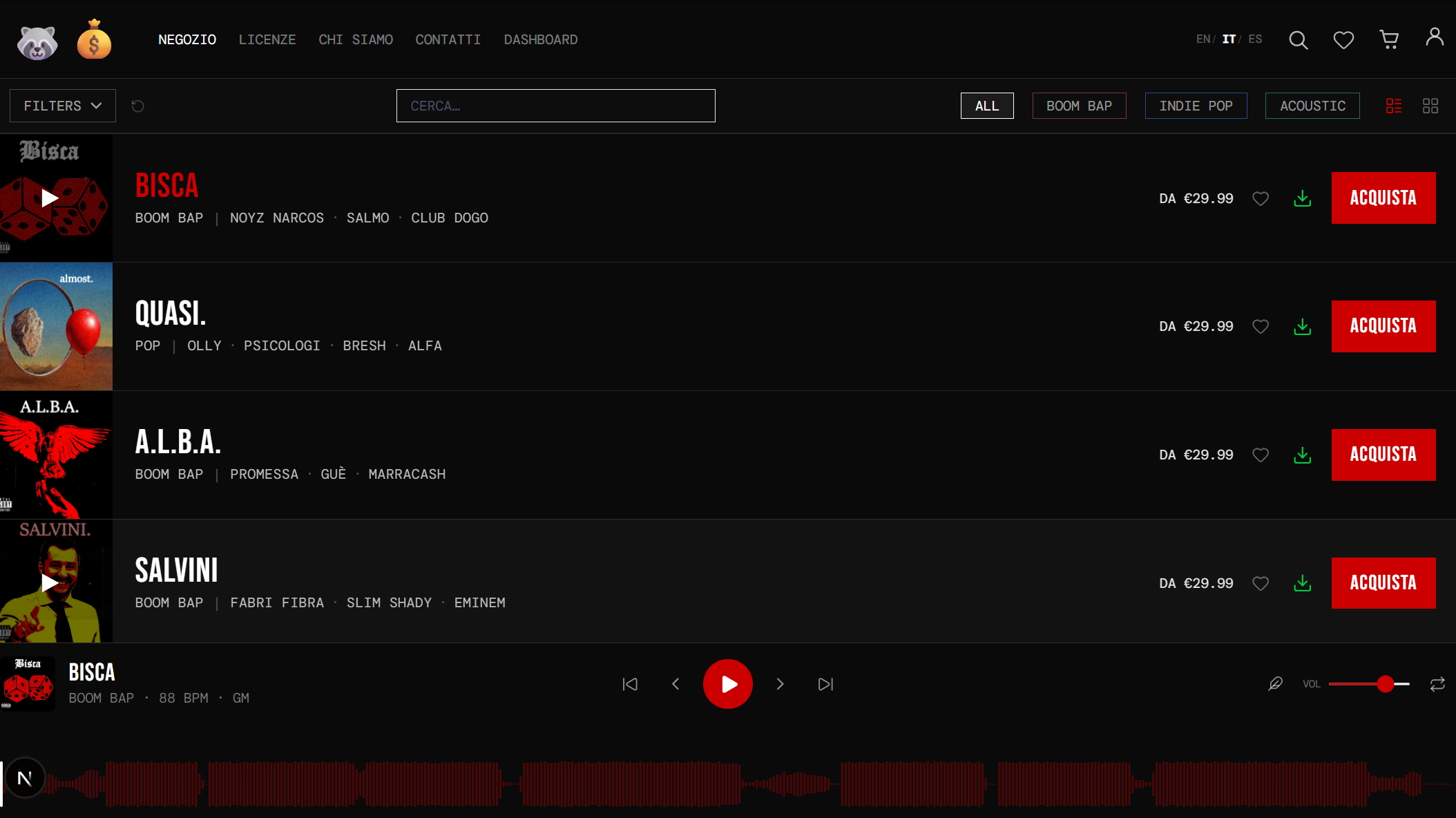1456x818 pixels.
Task: Favorite the Bisca beat
Action: (1261, 199)
